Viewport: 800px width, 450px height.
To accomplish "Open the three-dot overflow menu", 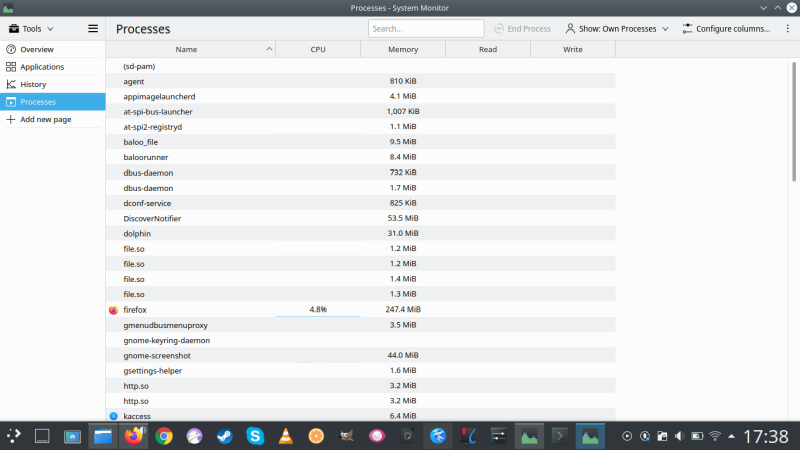I will (x=787, y=29).
